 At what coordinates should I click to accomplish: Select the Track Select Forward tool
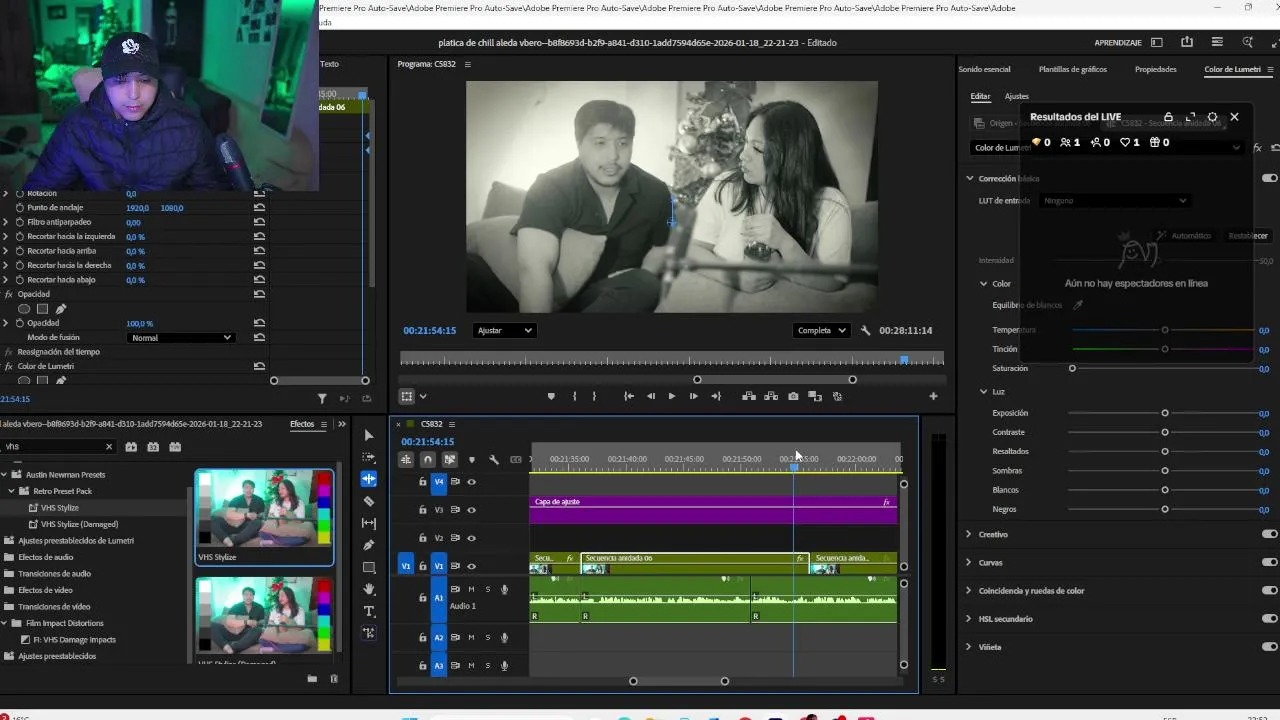click(369, 457)
